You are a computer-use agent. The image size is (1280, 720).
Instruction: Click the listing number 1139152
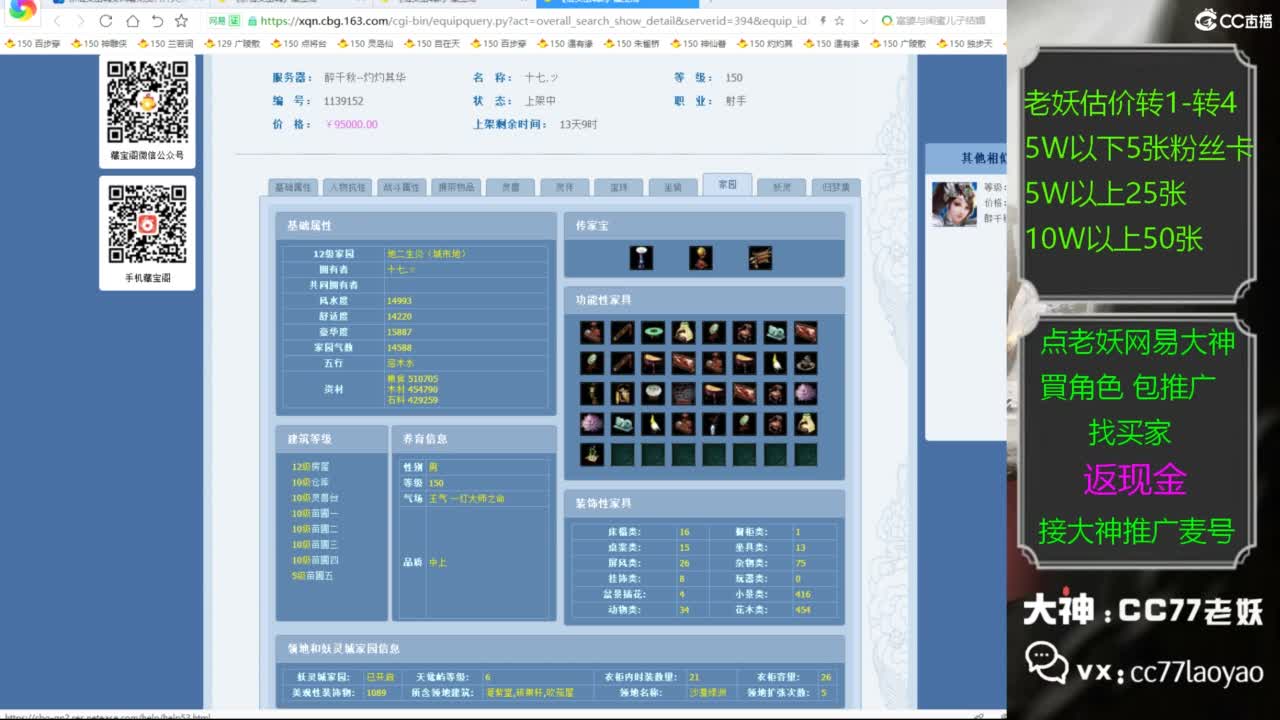pyautogui.click(x=343, y=101)
